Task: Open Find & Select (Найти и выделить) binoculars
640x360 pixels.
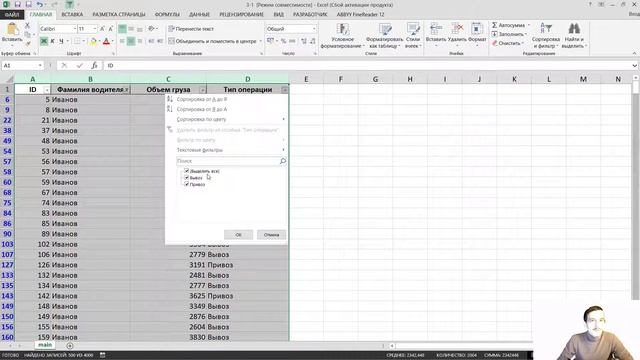Action: tap(574, 36)
